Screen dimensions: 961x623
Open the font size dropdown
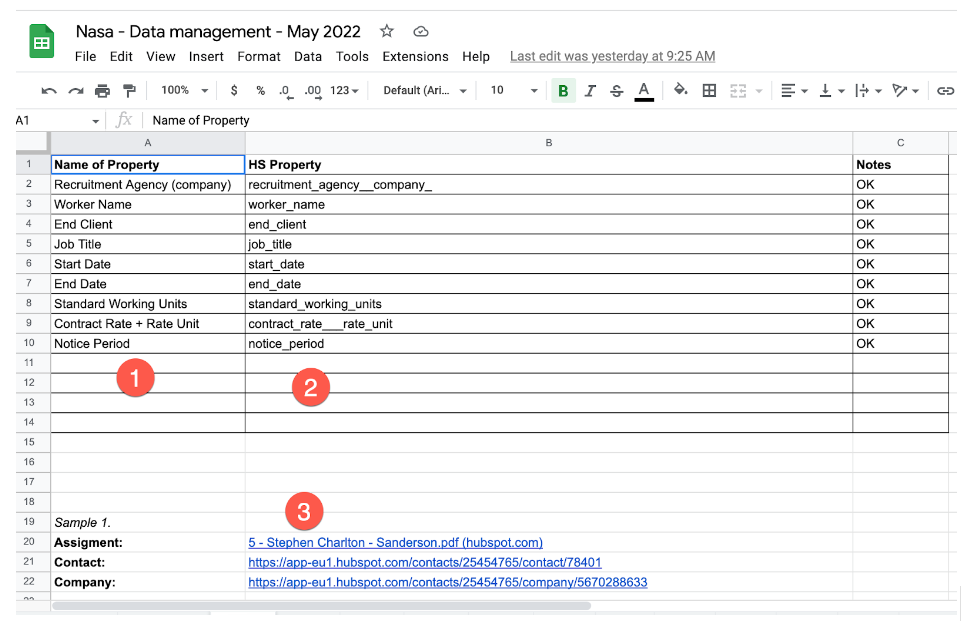pyautogui.click(x=514, y=91)
